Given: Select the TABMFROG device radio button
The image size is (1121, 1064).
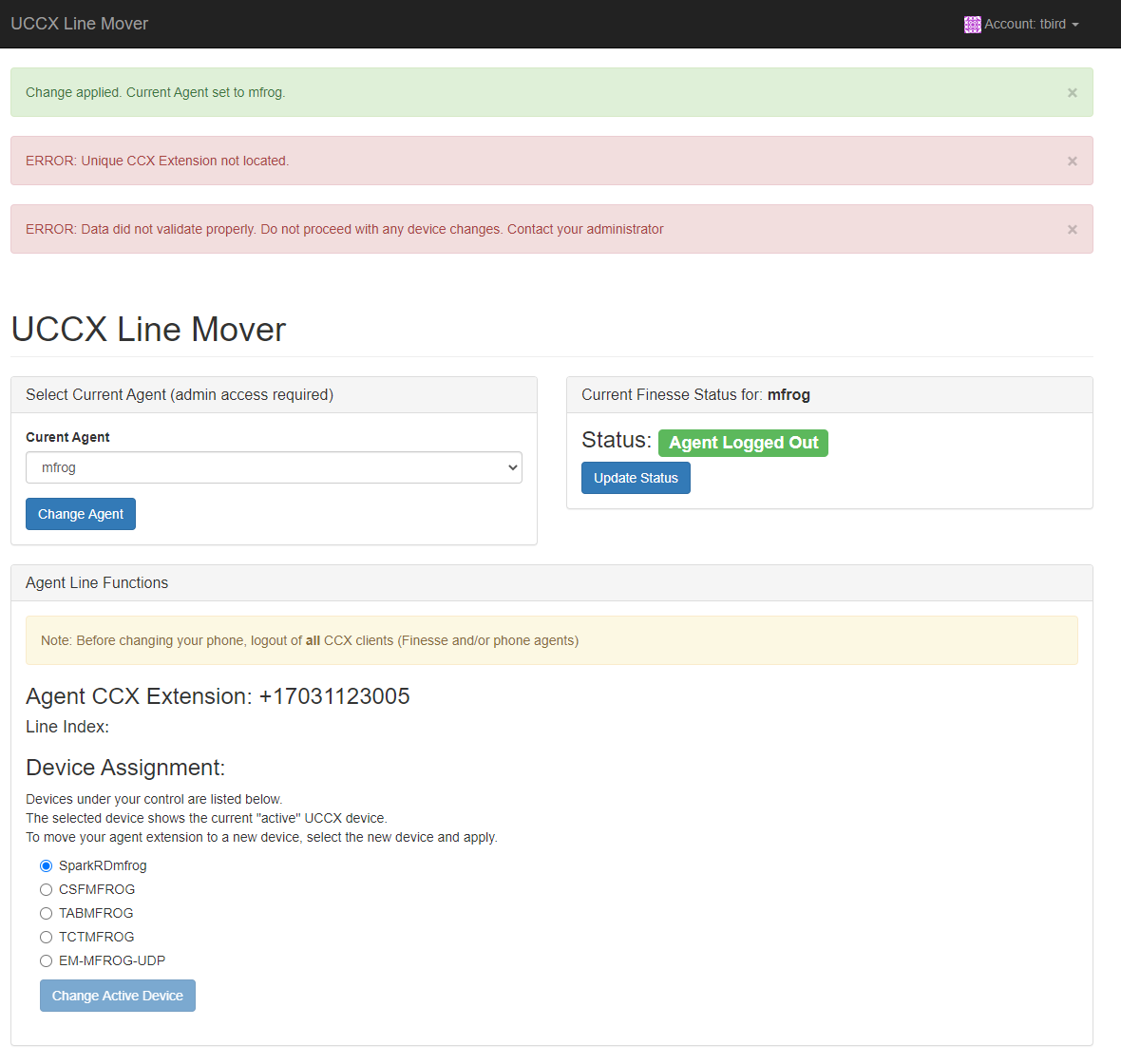Looking at the screenshot, I should tap(47, 913).
